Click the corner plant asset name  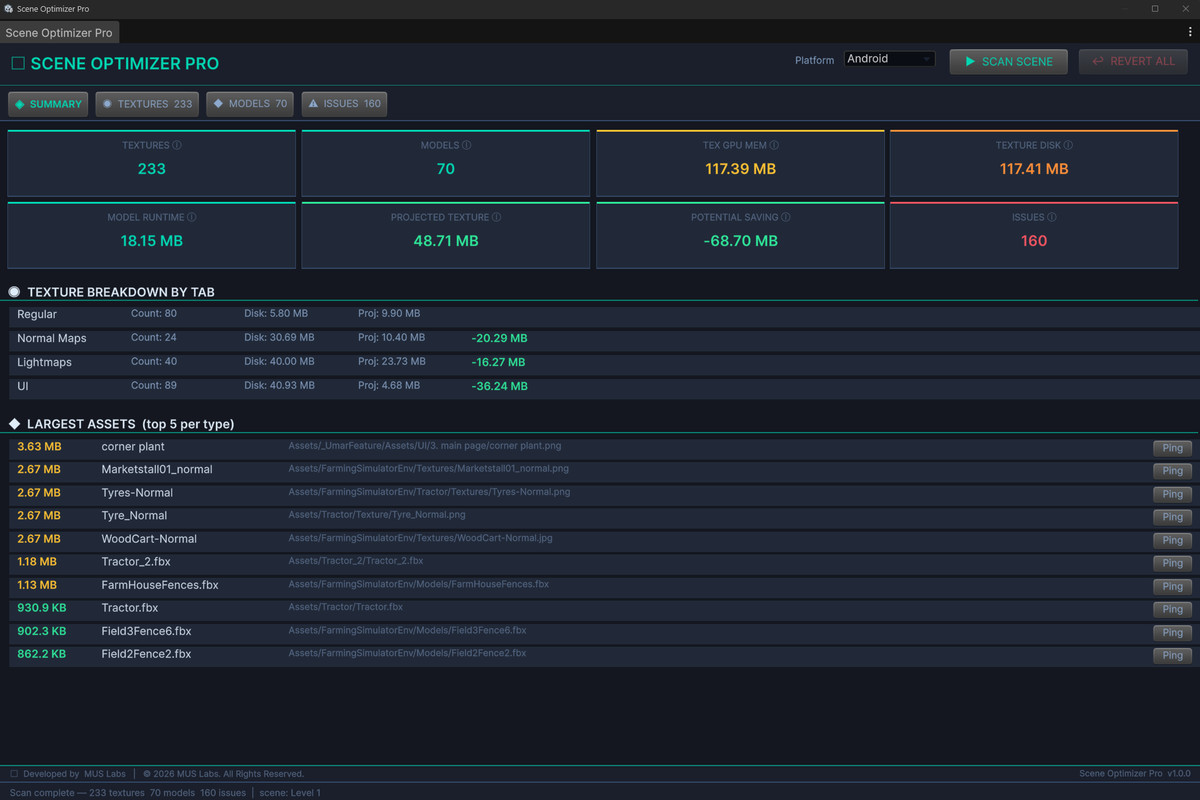tap(133, 447)
